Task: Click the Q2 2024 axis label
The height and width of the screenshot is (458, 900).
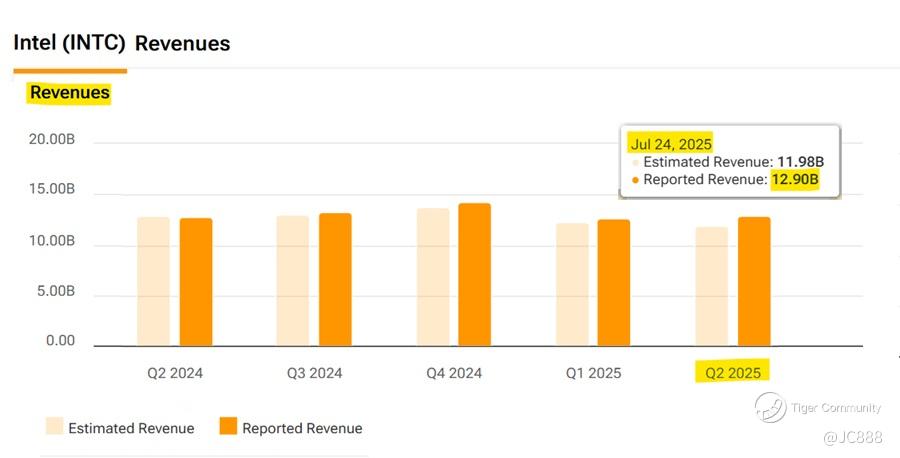Action: pos(175,373)
